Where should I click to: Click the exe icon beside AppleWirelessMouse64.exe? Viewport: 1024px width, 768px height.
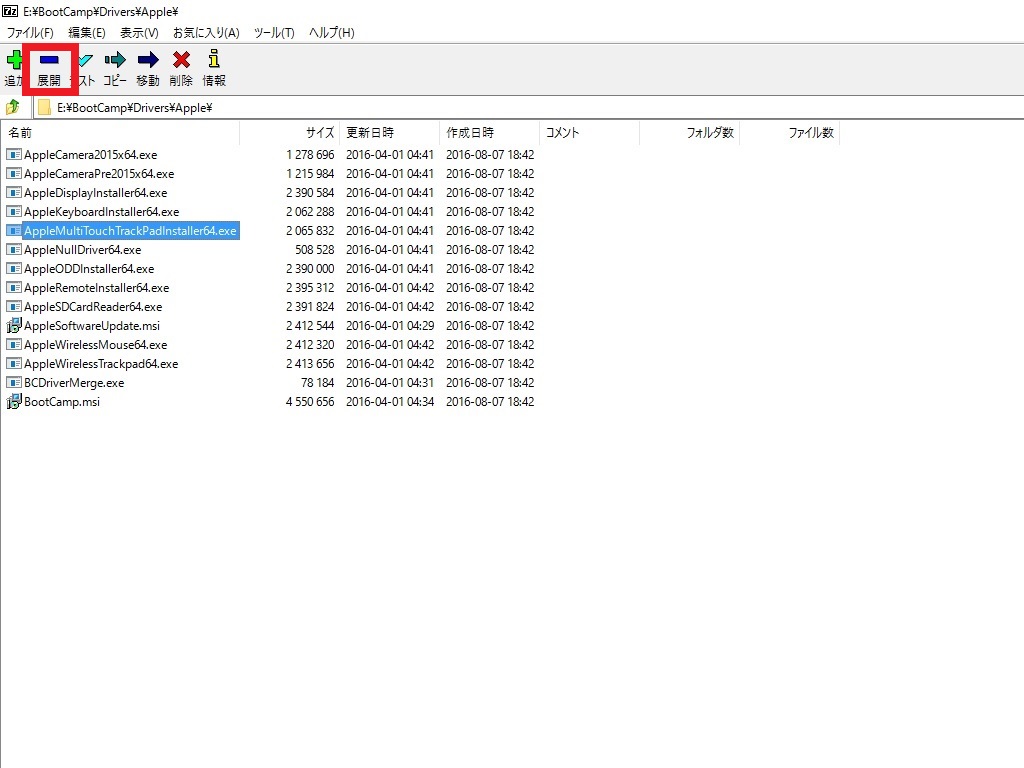13,344
